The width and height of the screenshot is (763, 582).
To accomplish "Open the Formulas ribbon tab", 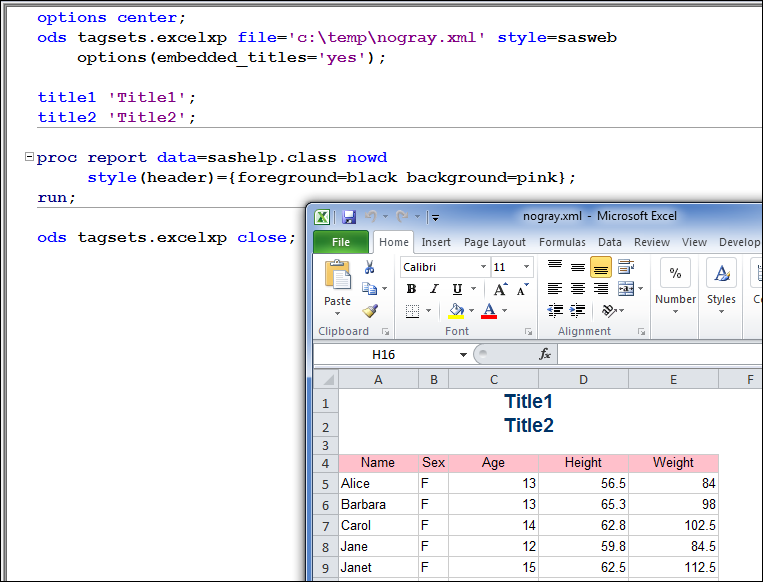I will (562, 242).
